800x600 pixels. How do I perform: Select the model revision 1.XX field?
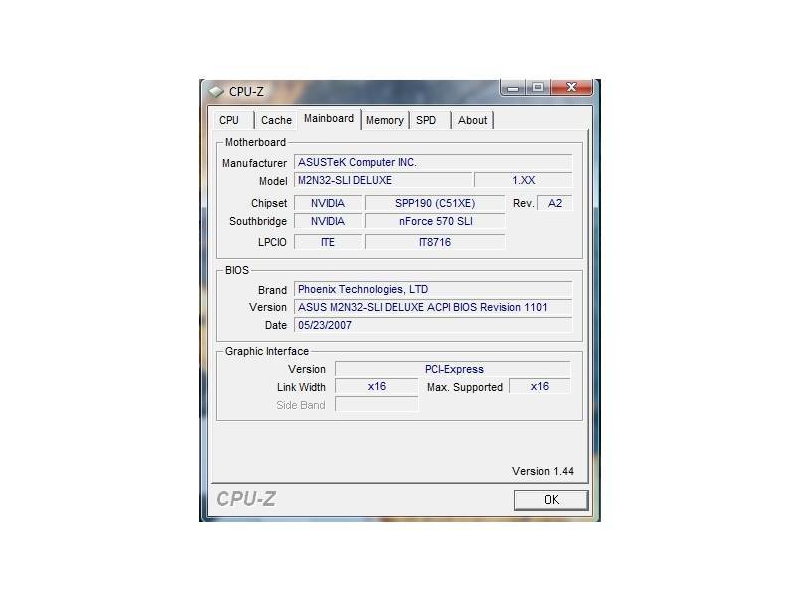523,180
